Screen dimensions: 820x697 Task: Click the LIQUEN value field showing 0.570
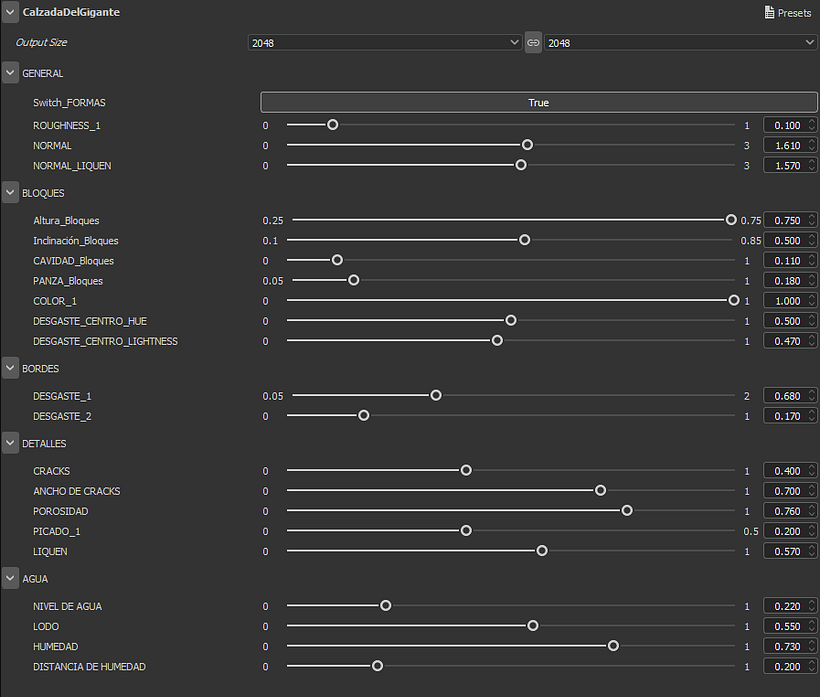[x=785, y=551]
